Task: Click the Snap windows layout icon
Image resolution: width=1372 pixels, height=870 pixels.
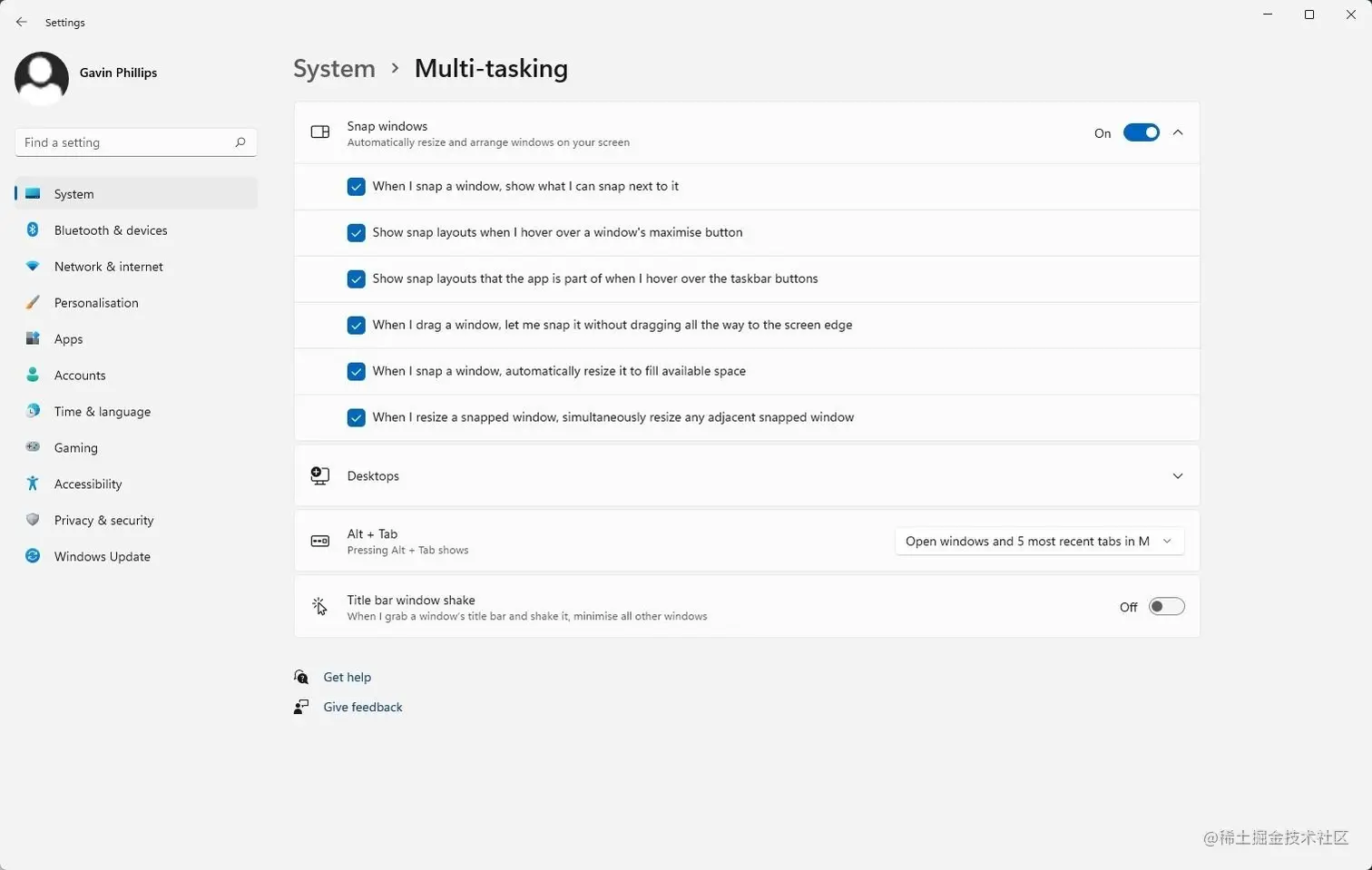Action: (x=320, y=132)
